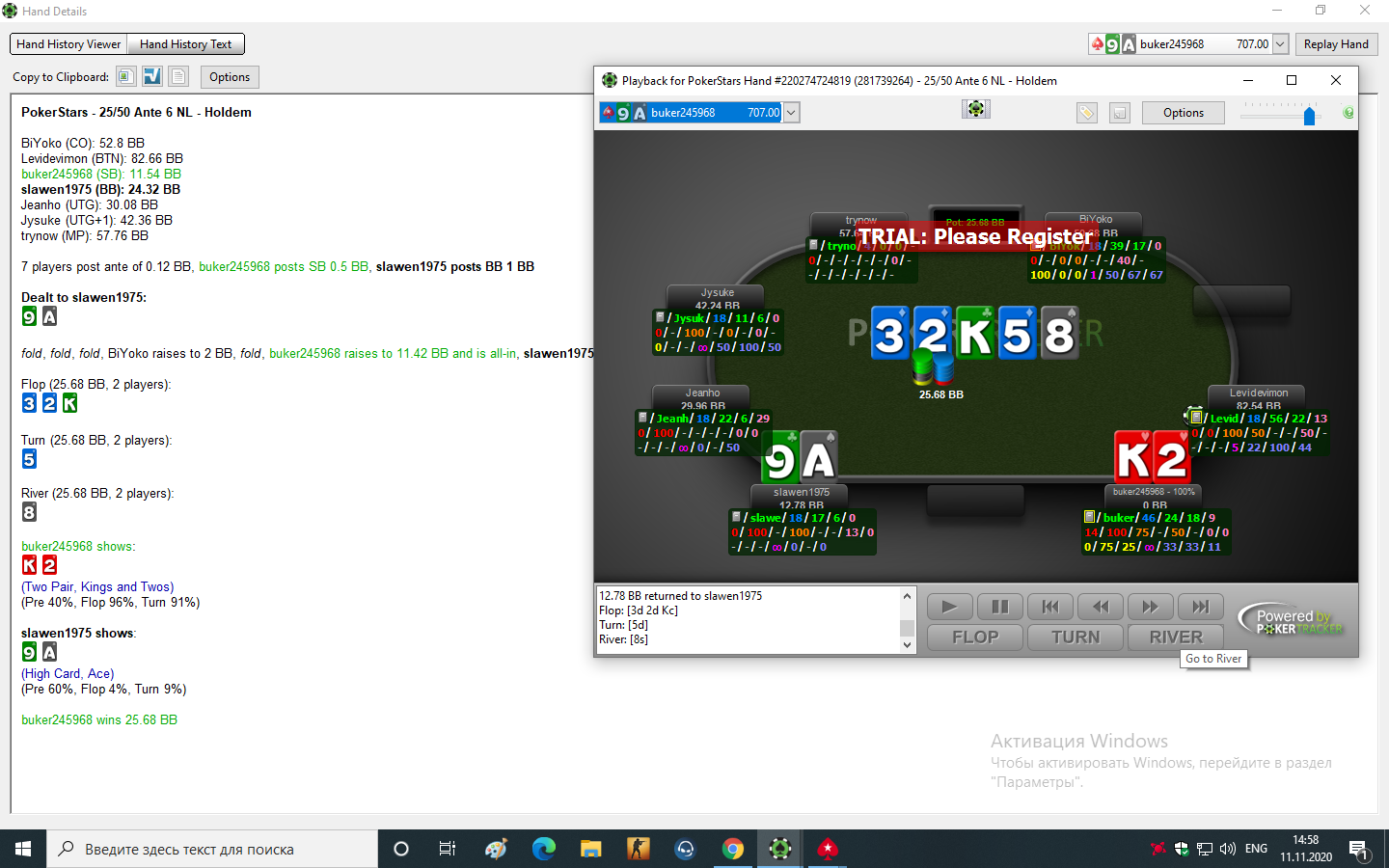The width and height of the screenshot is (1389, 868).
Task: Click the pot chips stack on table
Action: pyautogui.click(x=932, y=366)
